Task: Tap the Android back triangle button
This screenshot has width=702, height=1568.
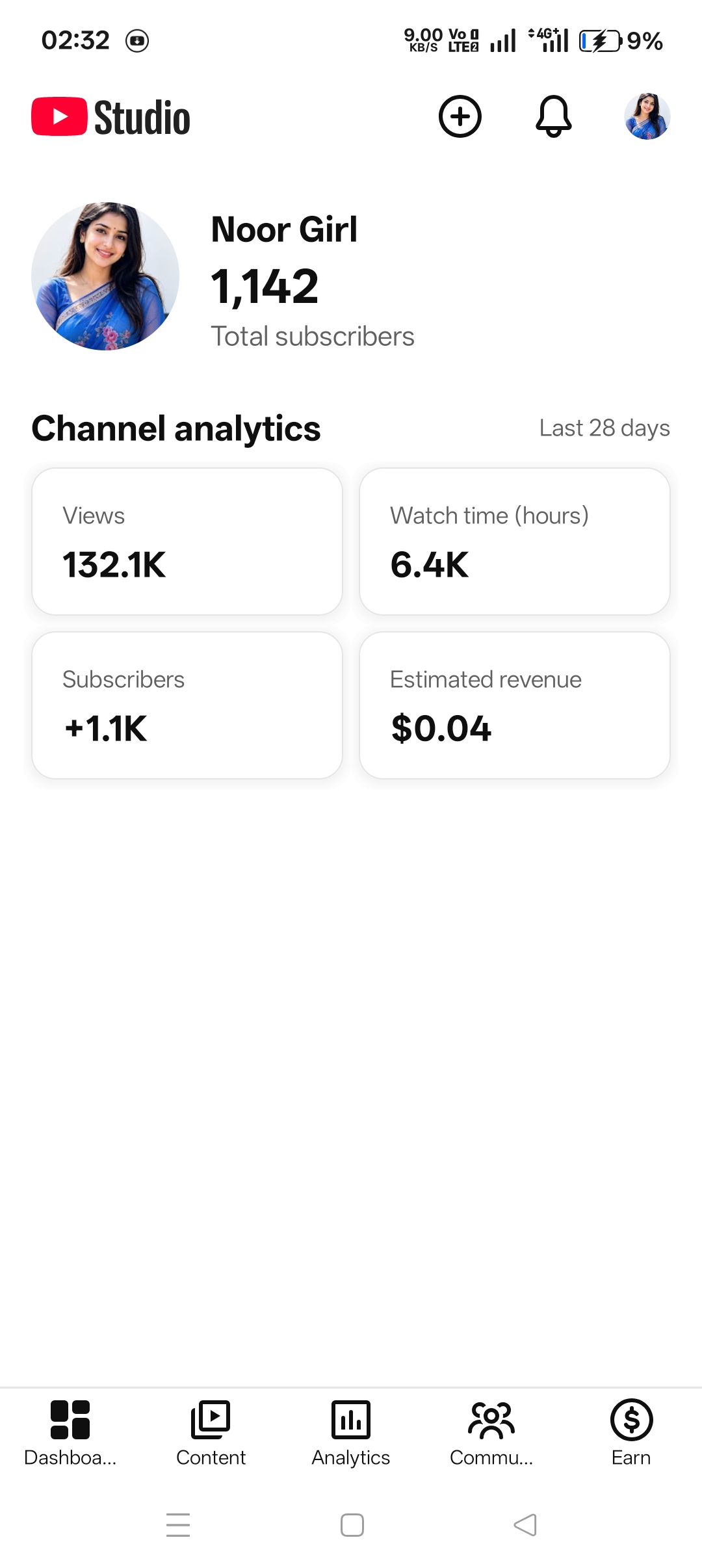Action: (525, 1525)
